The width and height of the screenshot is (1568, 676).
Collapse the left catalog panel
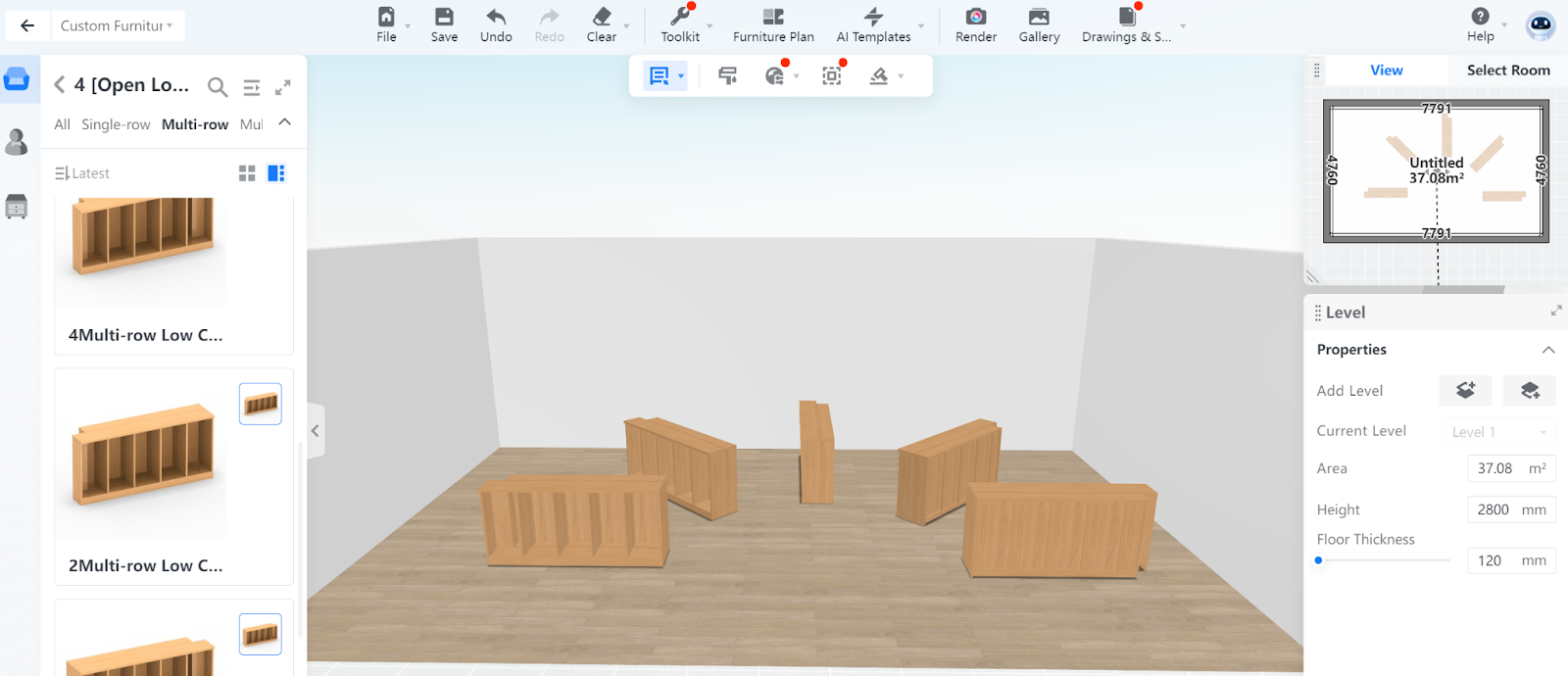click(316, 431)
